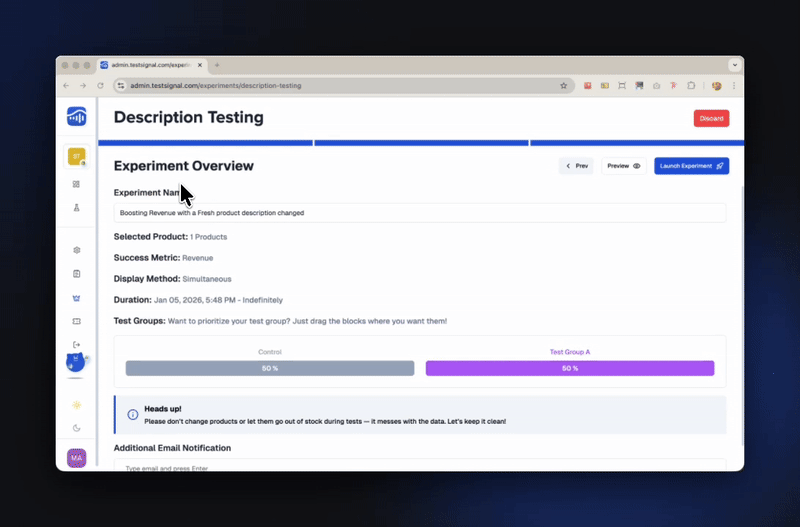Click the TestSignal logo in sidebar
800x527 pixels.
pos(77,116)
